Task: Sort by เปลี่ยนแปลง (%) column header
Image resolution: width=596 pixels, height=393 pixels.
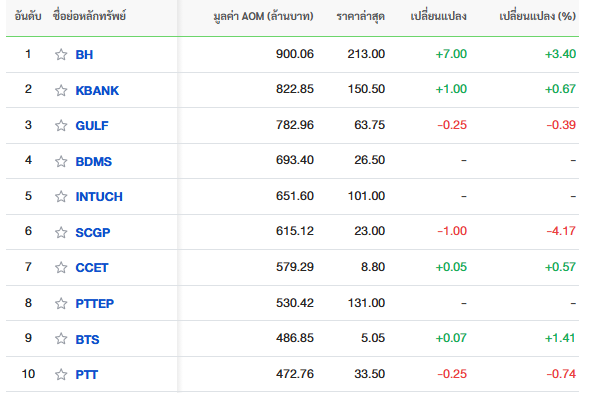Action: coord(537,16)
